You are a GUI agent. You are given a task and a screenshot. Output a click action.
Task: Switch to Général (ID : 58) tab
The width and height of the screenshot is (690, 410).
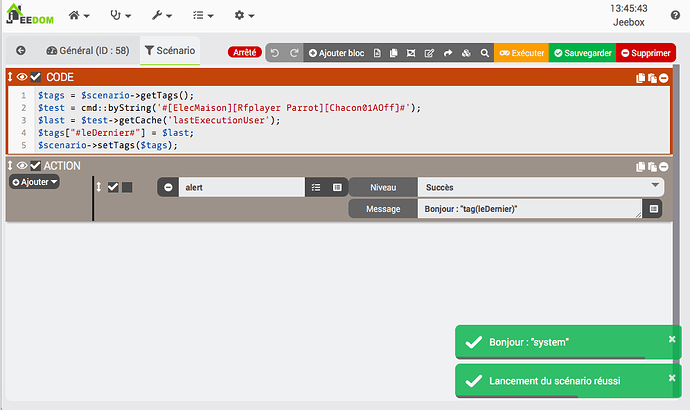(88, 51)
